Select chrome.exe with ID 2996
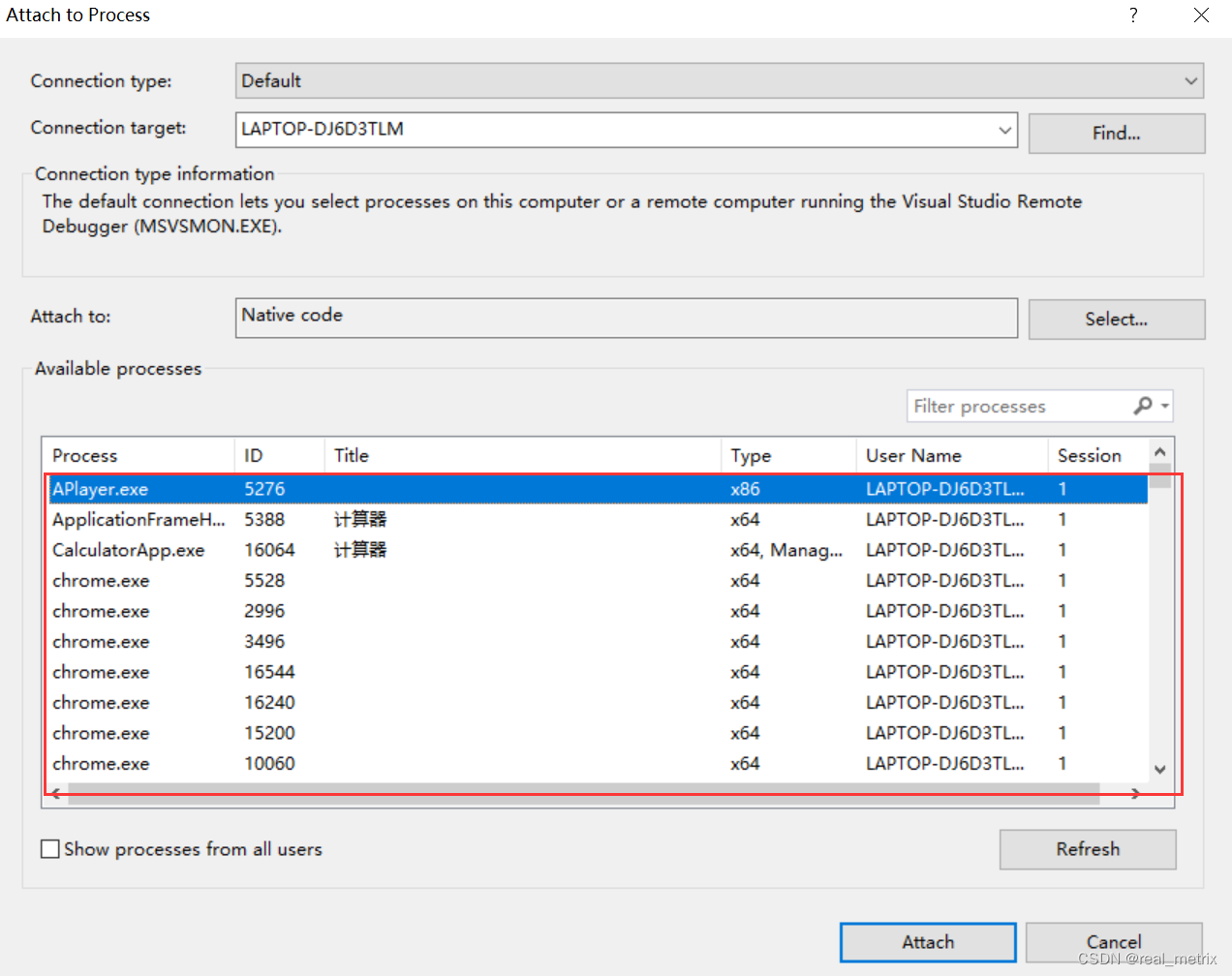The height and width of the screenshot is (976, 1232). [598, 611]
